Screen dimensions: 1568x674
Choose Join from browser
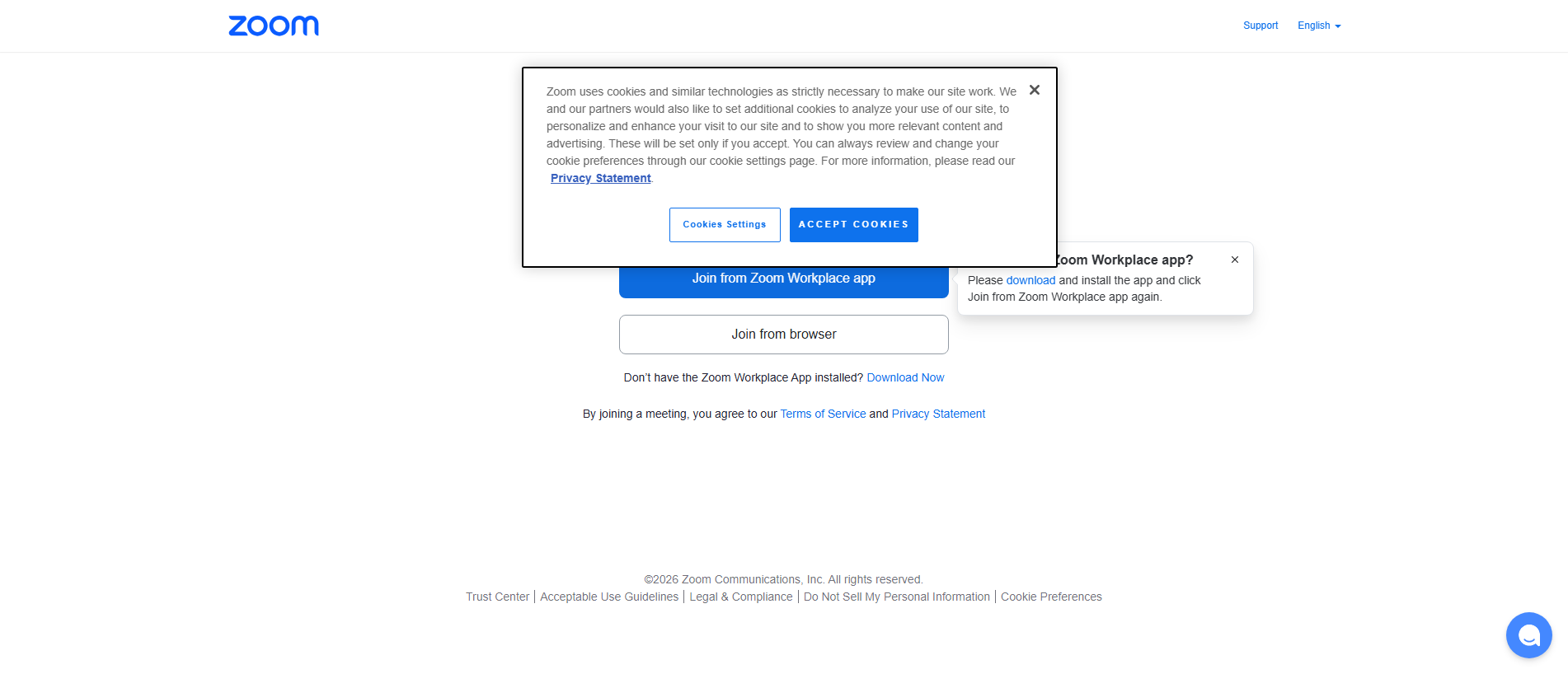[x=784, y=335]
